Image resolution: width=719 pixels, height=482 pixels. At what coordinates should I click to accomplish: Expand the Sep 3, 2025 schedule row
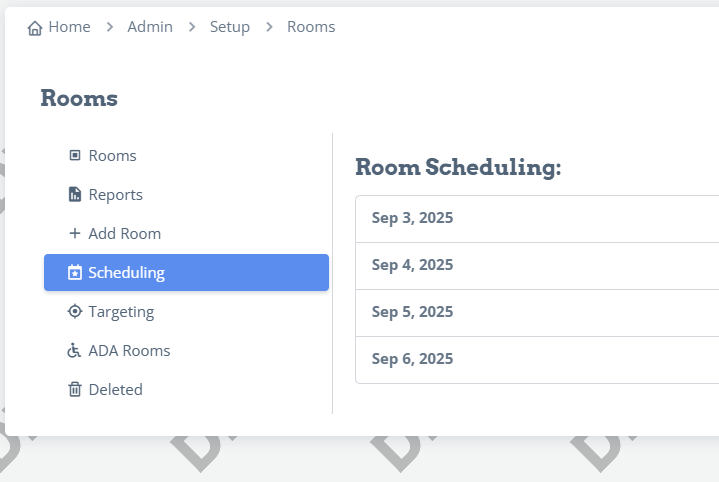(537, 219)
